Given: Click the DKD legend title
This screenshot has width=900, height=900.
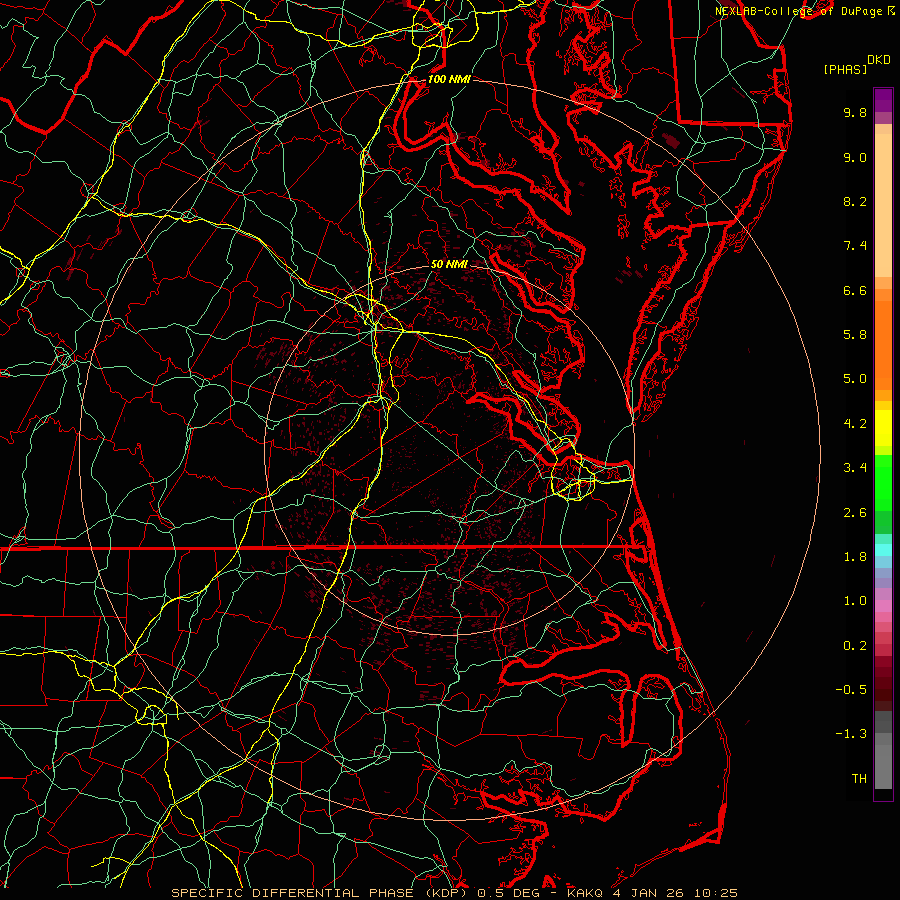Looking at the screenshot, I should pos(879,60).
